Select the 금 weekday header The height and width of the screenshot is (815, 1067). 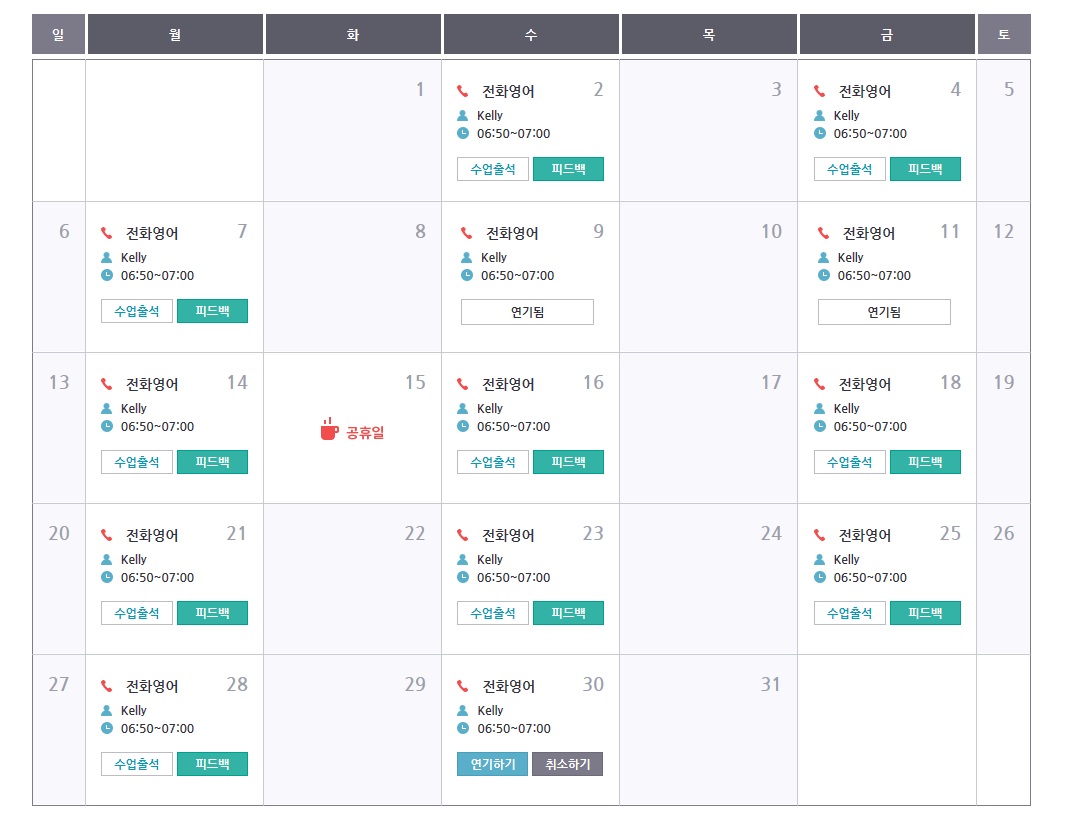pyautogui.click(x=886, y=35)
